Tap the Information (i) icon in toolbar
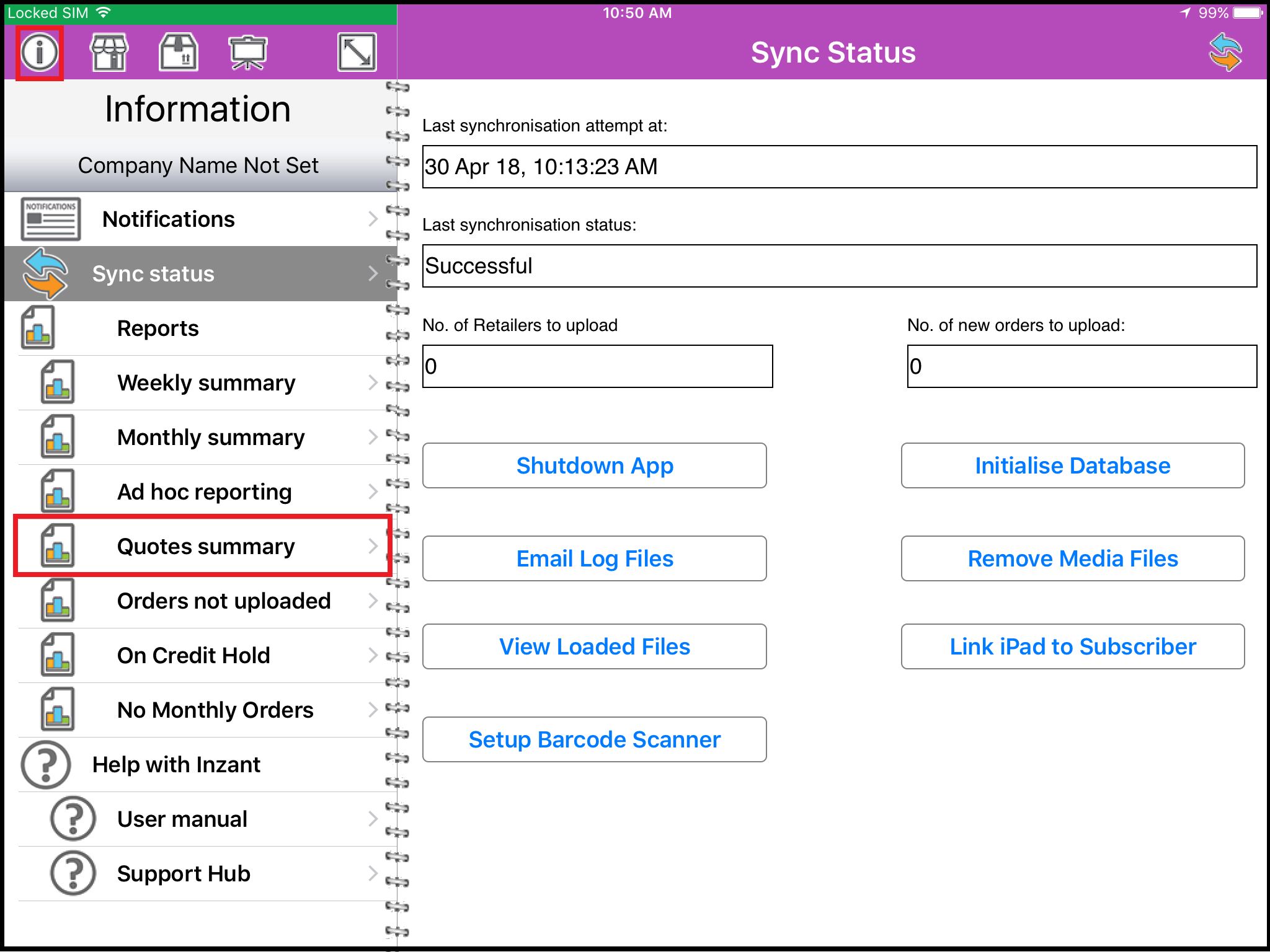 coord(40,52)
